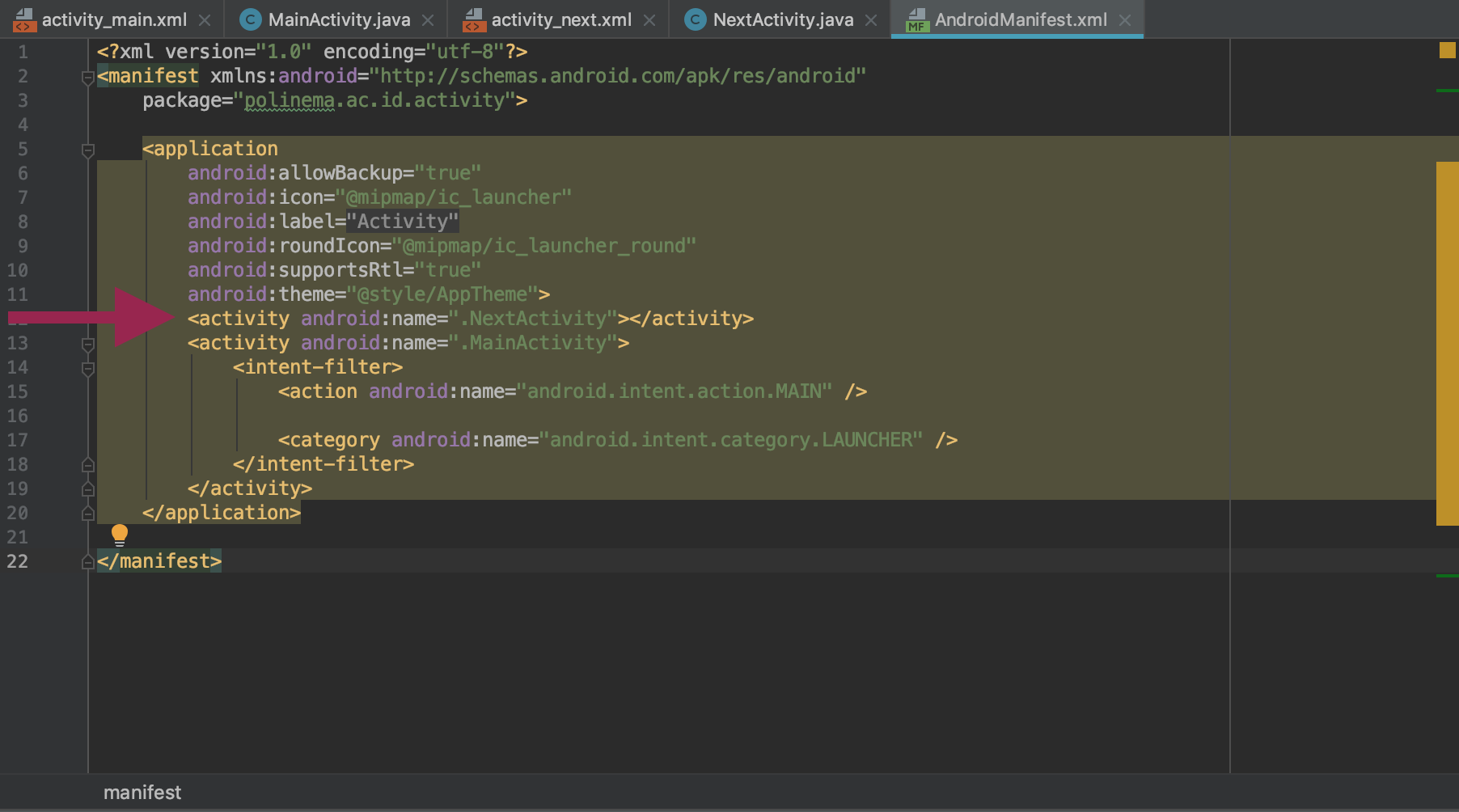1459x812 pixels.
Task: Click the label value "Activity" on line 8
Action: pos(403,222)
